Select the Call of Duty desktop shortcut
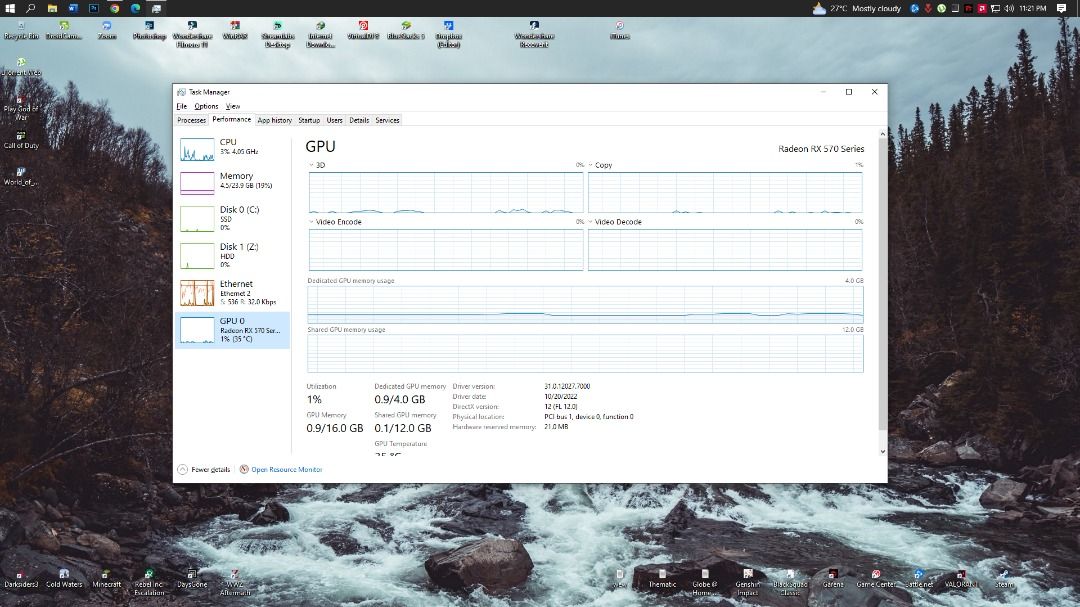1080x607 pixels. 21,140
